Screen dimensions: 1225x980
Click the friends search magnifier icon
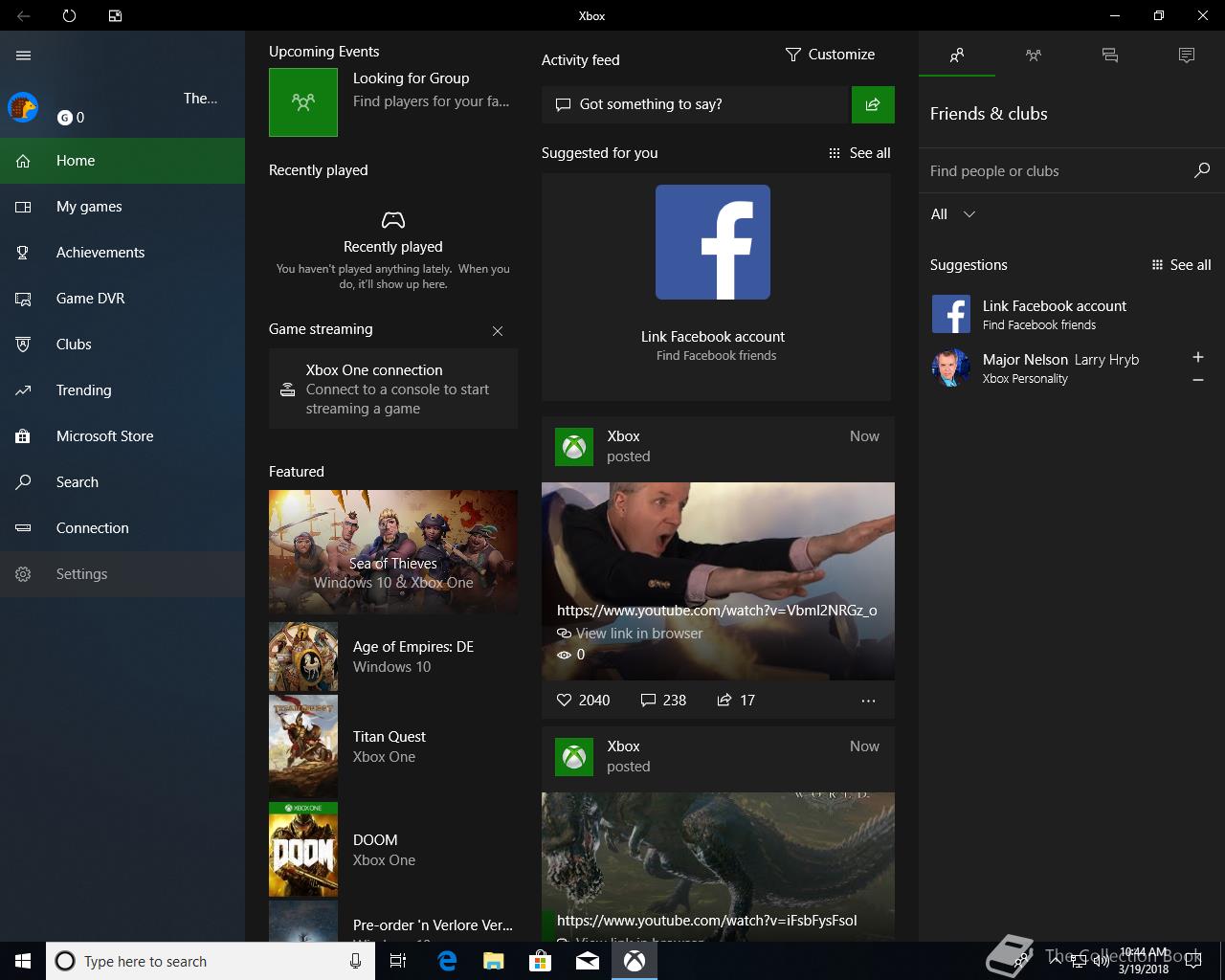(x=1202, y=170)
